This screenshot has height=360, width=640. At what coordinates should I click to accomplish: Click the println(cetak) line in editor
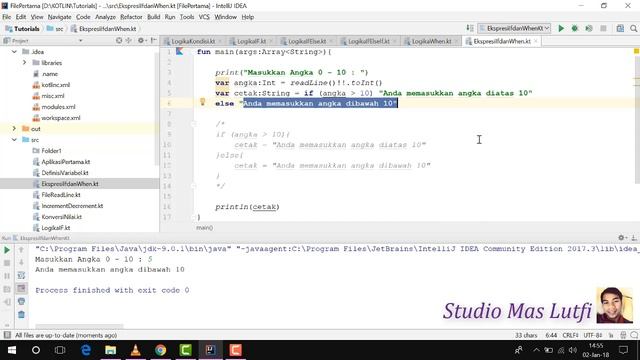[x=247, y=207]
